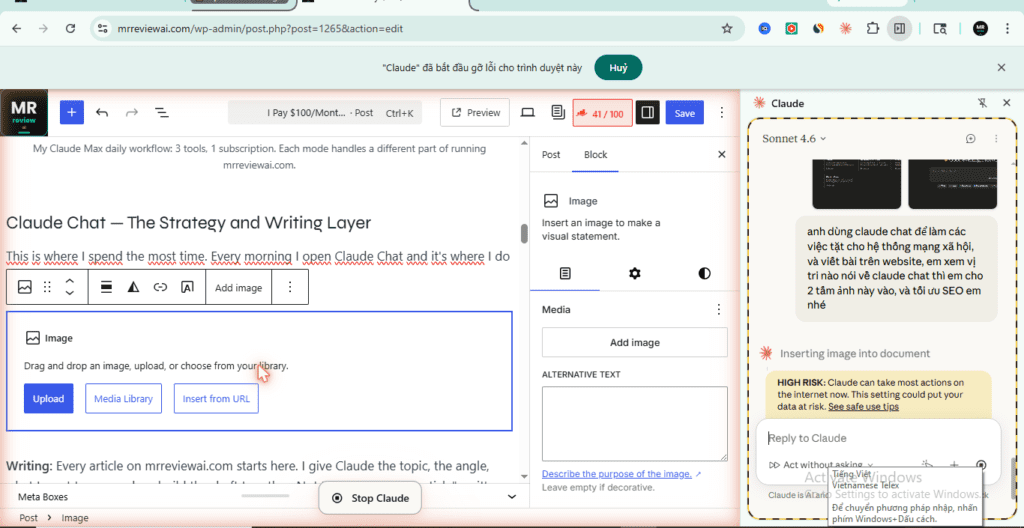The image size is (1024, 528).
Task: Close the Claude side panel
Action: pos(1006,103)
